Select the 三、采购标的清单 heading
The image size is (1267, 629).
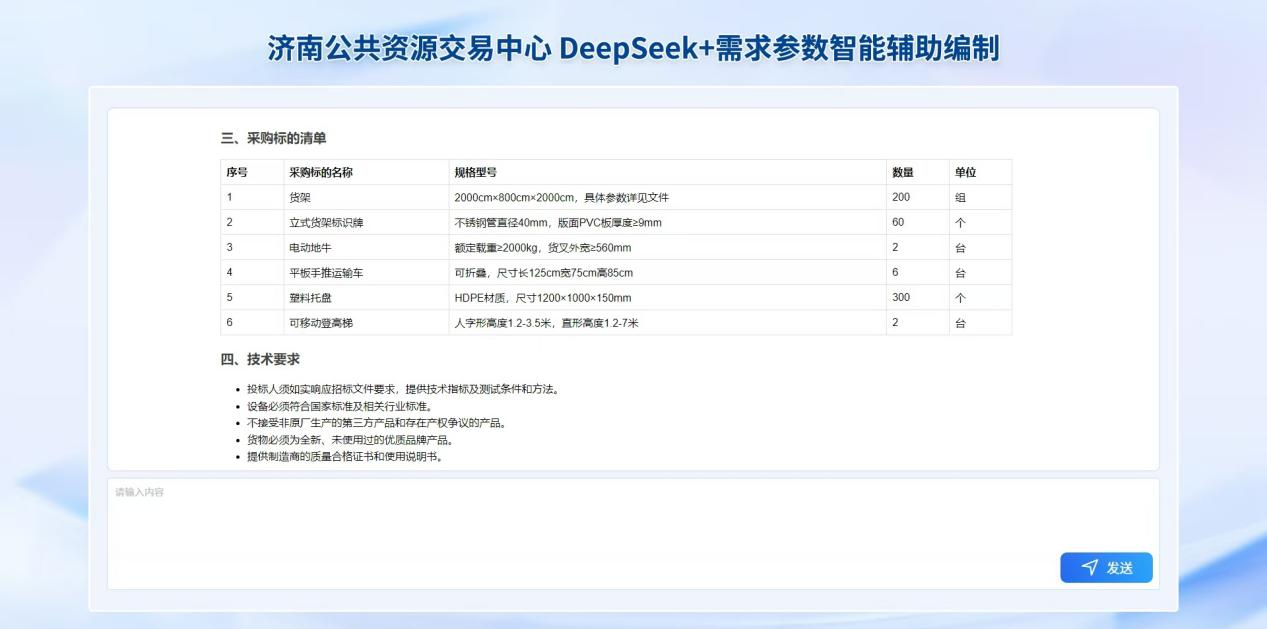coord(273,138)
